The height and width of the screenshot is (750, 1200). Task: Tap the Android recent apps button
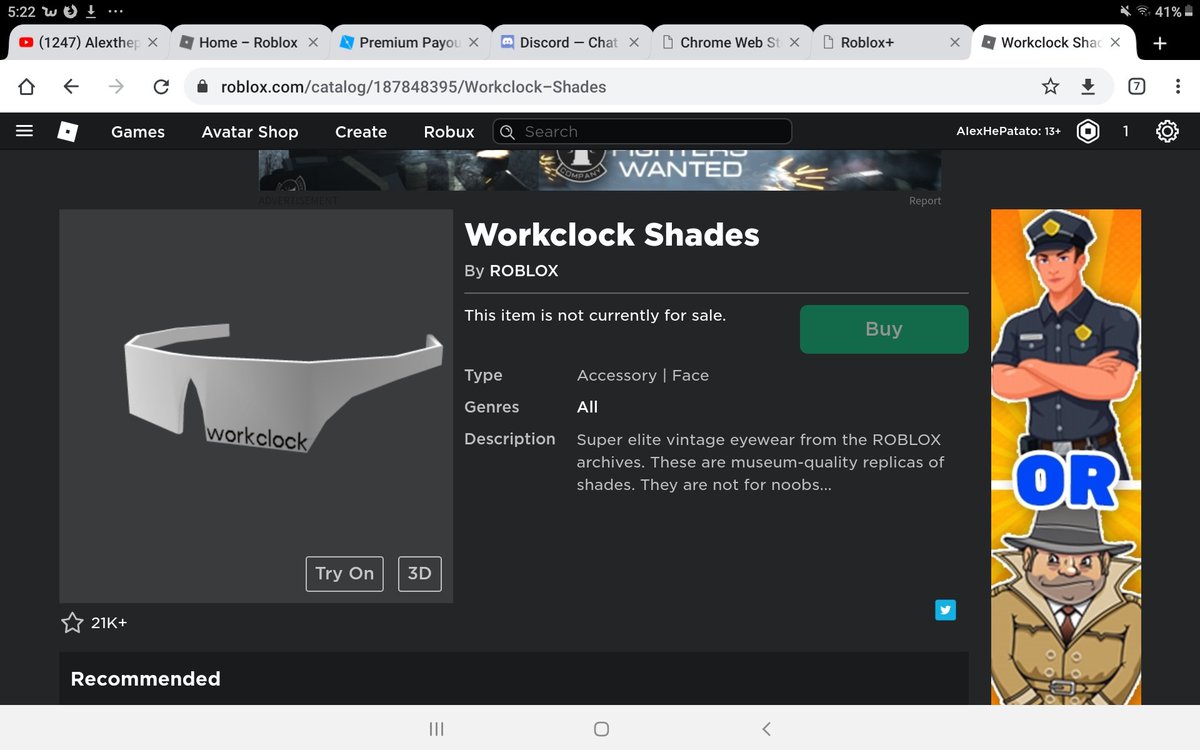[x=436, y=729]
